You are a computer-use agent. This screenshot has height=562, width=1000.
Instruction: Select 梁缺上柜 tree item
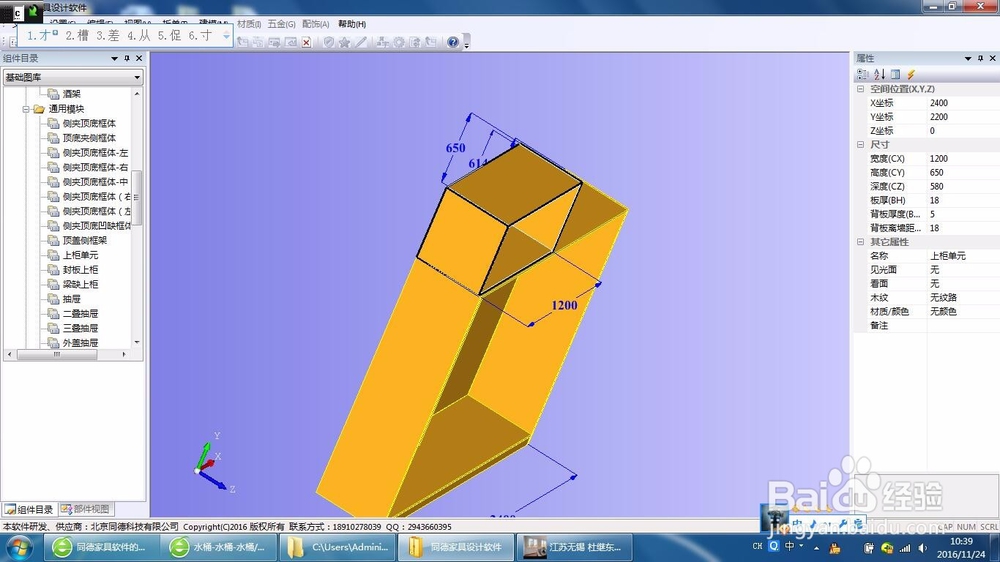pyautogui.click(x=80, y=285)
